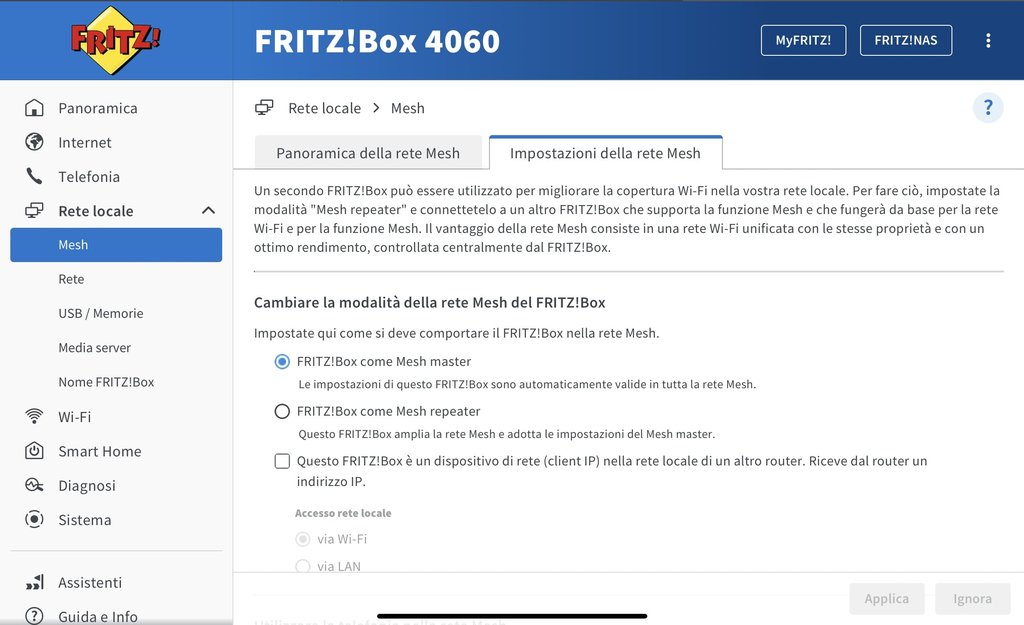Click the Wi-Fi signal icon
This screenshot has width=1024, height=625.
coord(35,416)
